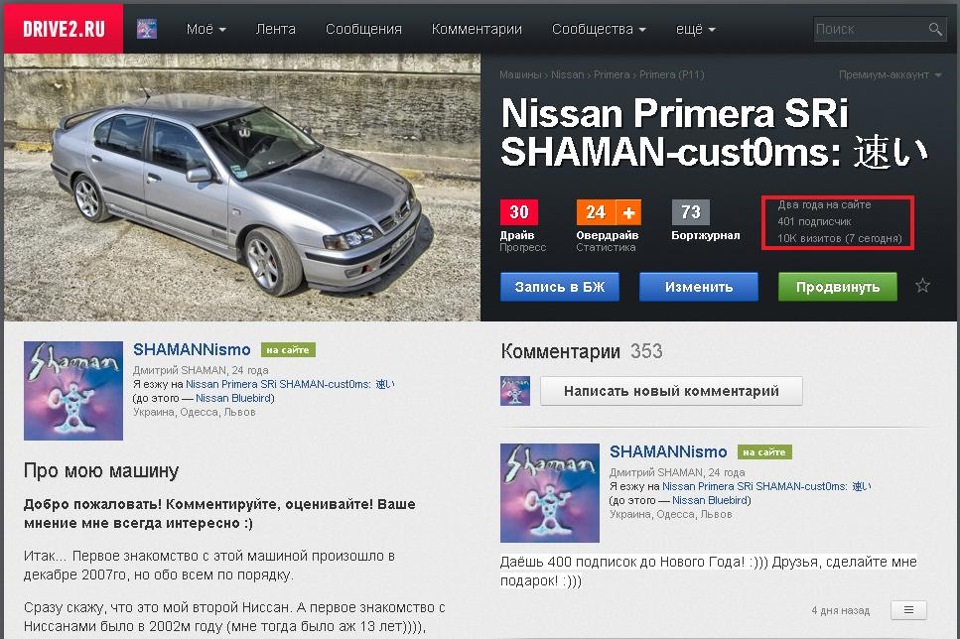This screenshot has width=960, height=639.
Task: Click the green Продвинуть button
Action: pyautogui.click(x=838, y=286)
